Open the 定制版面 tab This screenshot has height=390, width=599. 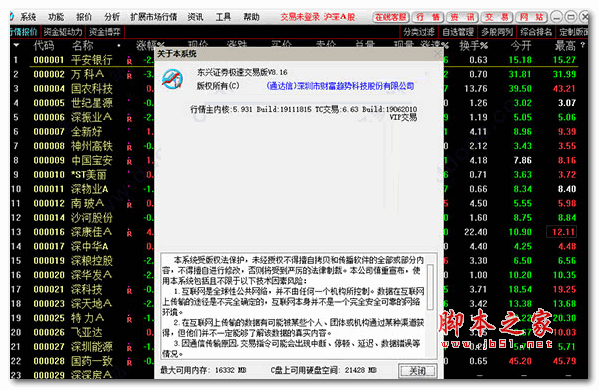(x=572, y=32)
